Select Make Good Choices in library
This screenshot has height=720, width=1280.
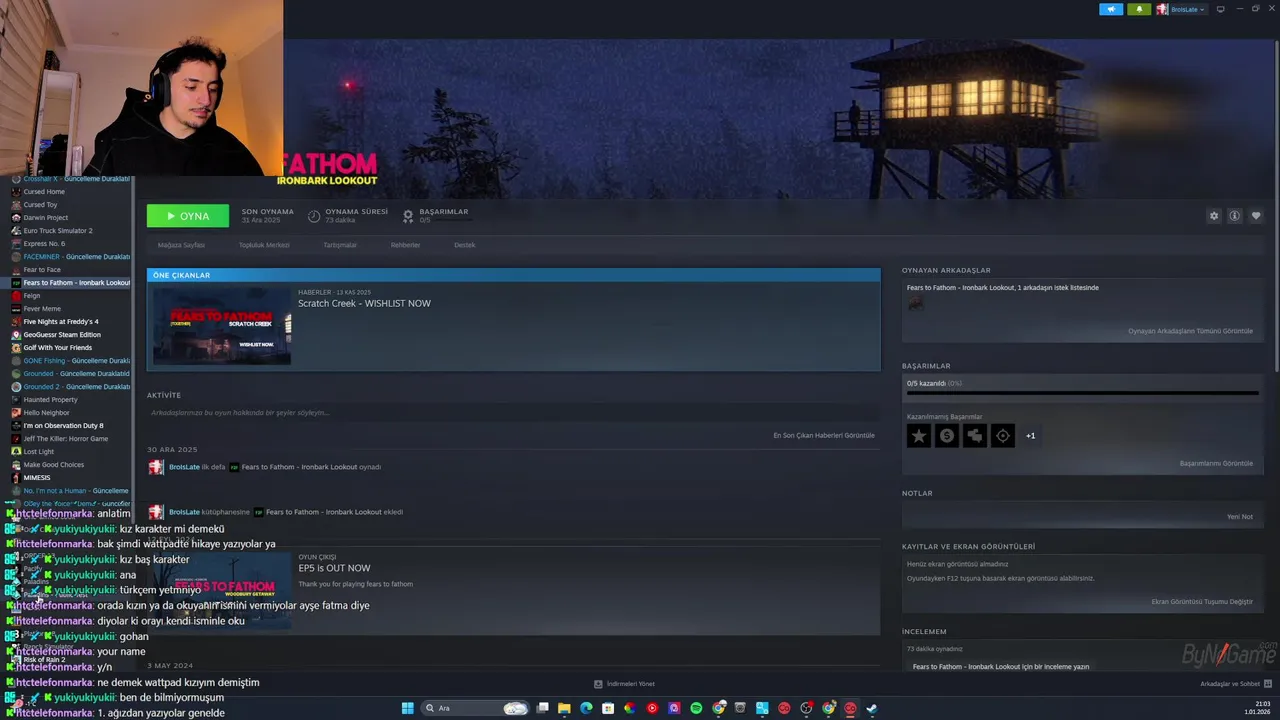click(54, 465)
